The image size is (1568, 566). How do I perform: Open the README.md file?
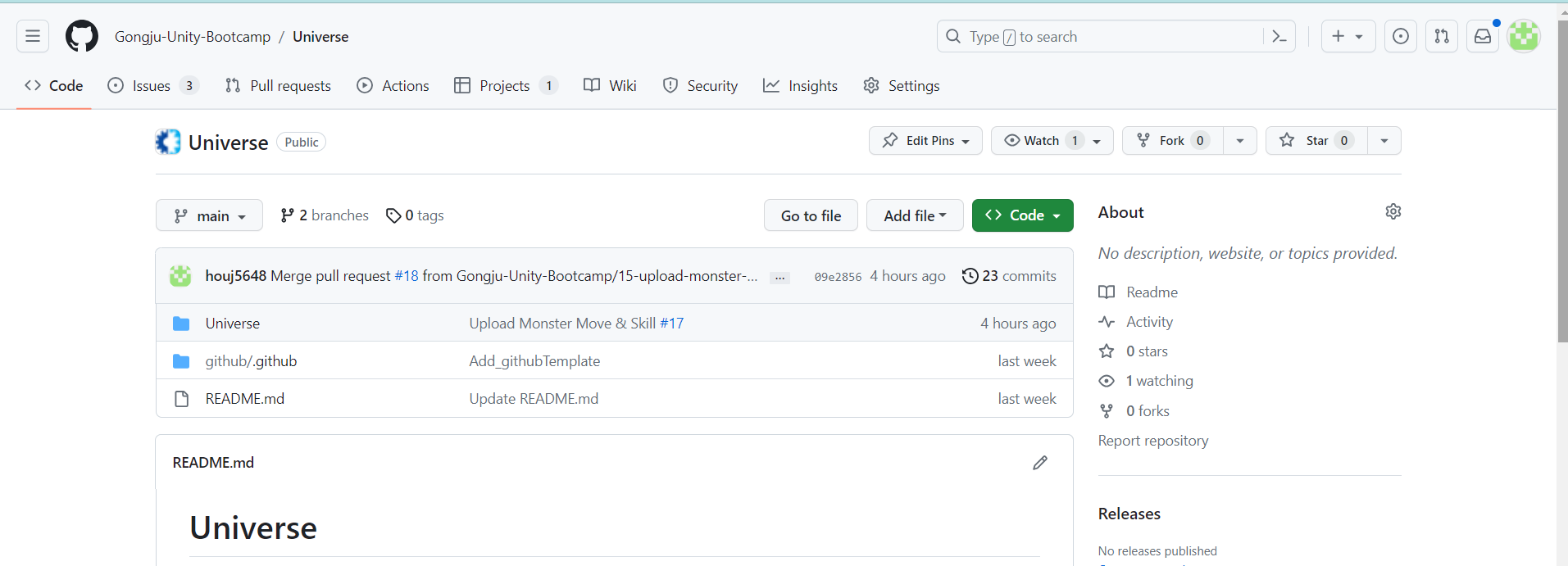point(245,399)
